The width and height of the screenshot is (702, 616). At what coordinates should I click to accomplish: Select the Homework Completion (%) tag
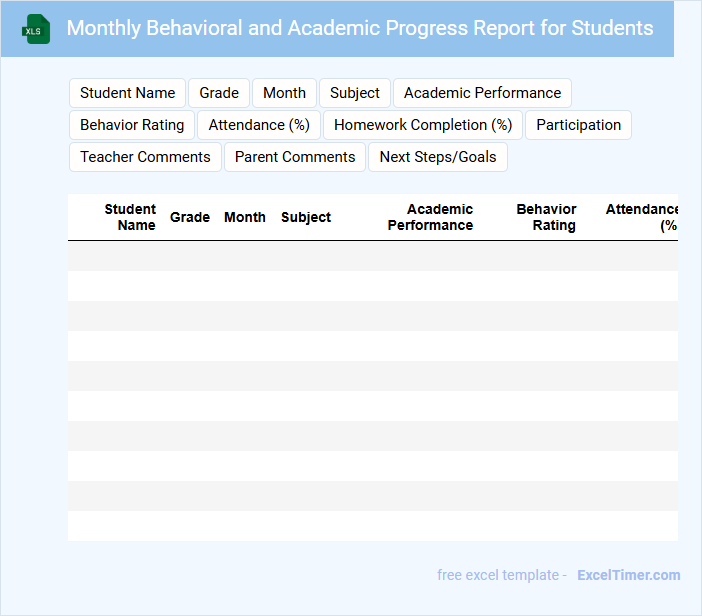(x=423, y=125)
